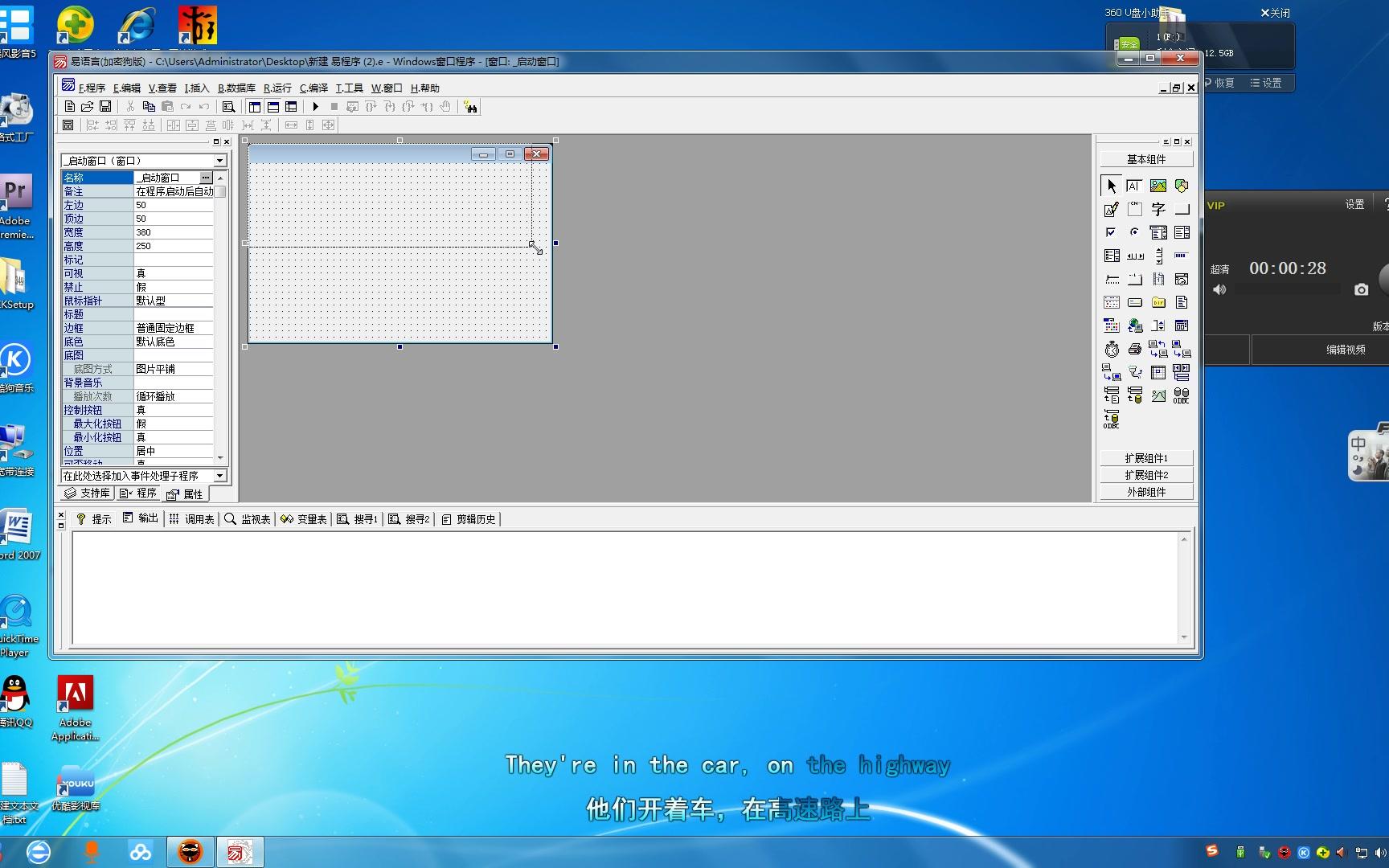Select the 底图方式 property value 图片平铺
Screen dimensions: 1389x868
point(174,369)
